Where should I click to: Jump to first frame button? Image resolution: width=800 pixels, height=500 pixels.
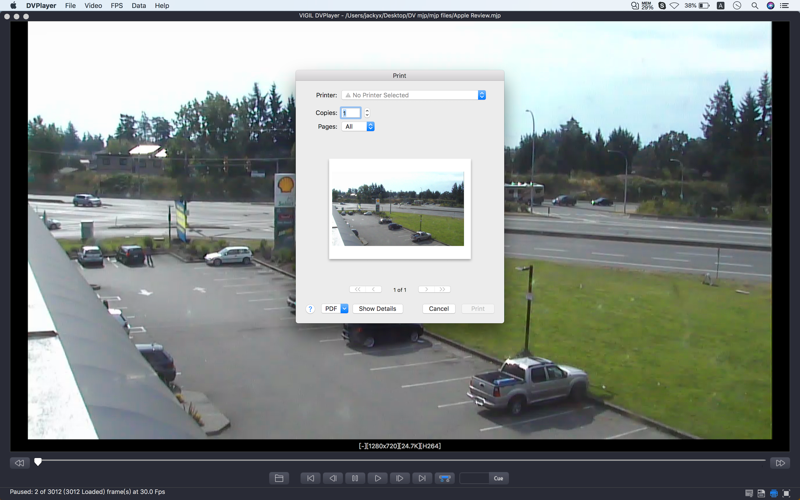(310, 478)
